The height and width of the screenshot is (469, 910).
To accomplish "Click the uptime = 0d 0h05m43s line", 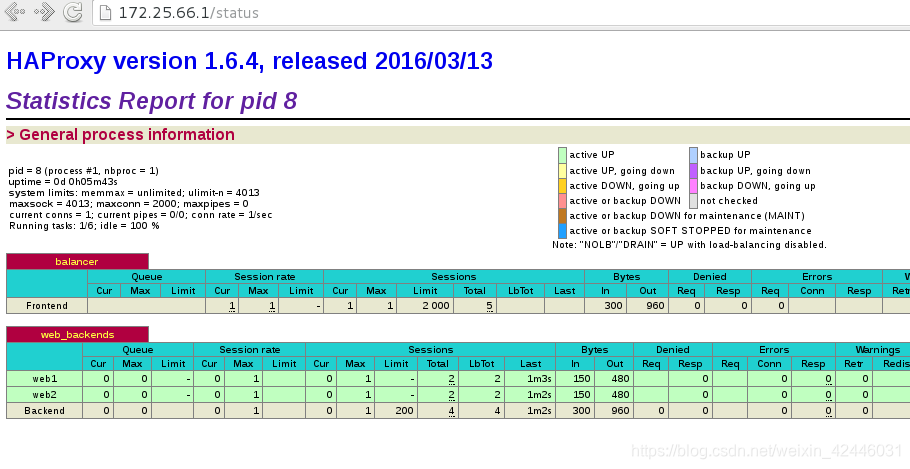I will click(63, 182).
